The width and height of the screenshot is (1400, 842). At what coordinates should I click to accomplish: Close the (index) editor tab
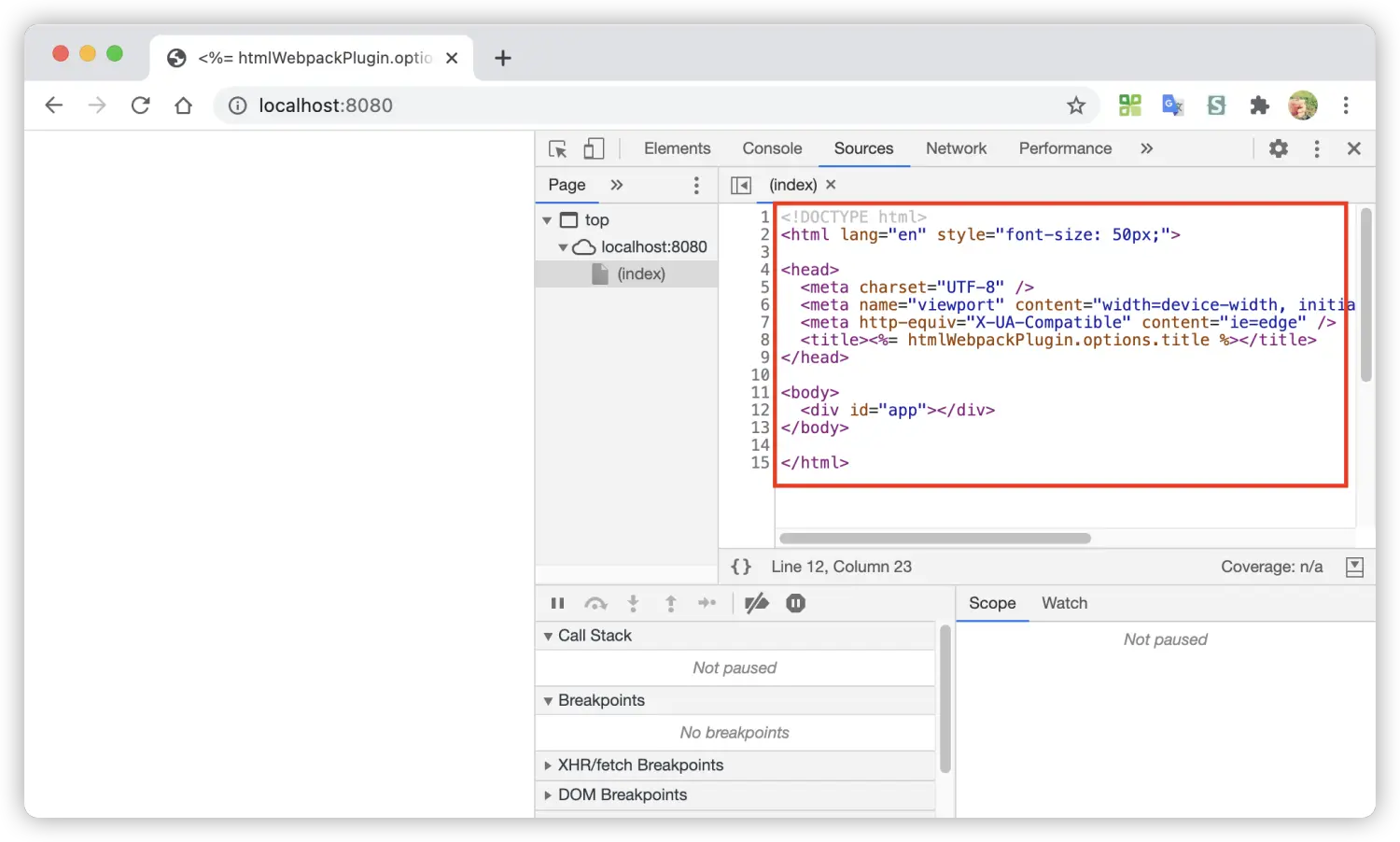[831, 185]
